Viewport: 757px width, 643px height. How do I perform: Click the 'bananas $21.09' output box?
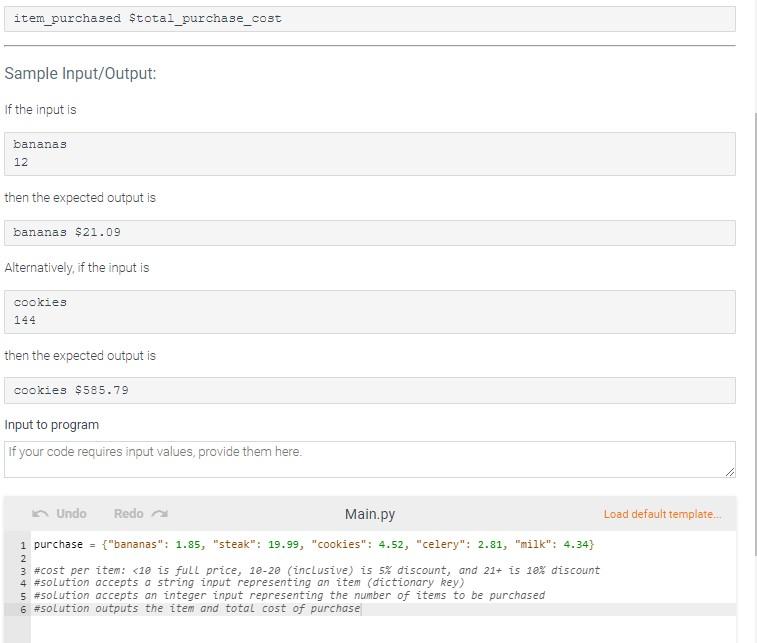point(370,233)
